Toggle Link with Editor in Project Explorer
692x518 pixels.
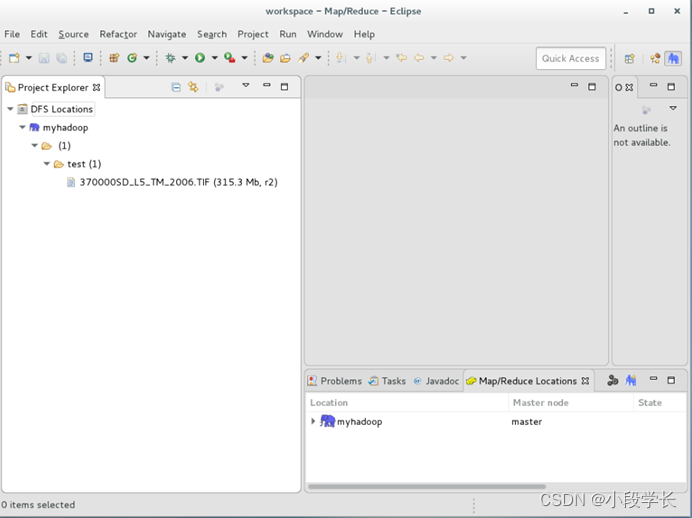(193, 87)
